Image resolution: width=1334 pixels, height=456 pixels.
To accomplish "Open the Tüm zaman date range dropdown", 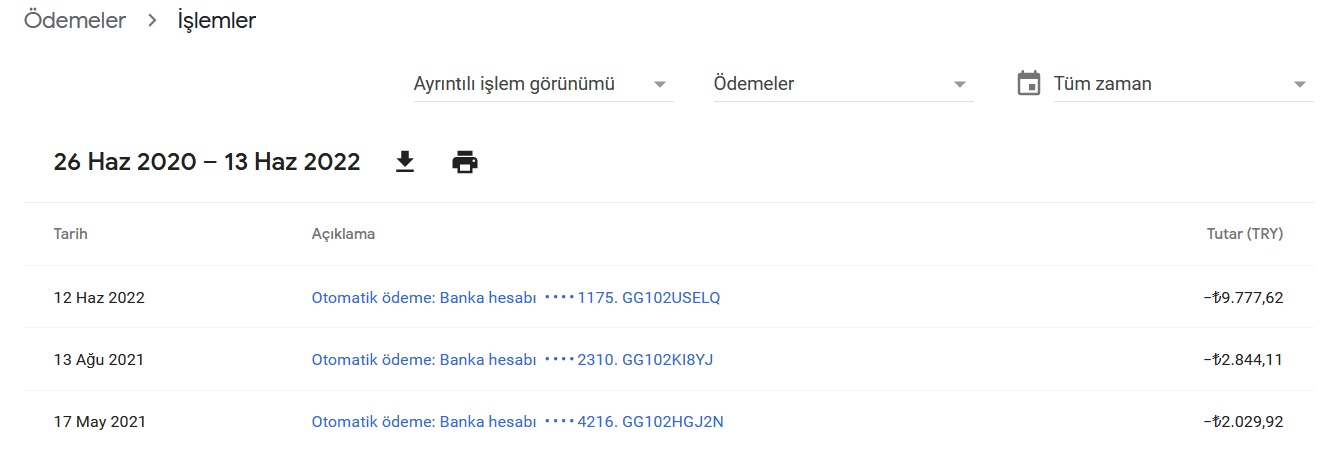I will click(1183, 84).
